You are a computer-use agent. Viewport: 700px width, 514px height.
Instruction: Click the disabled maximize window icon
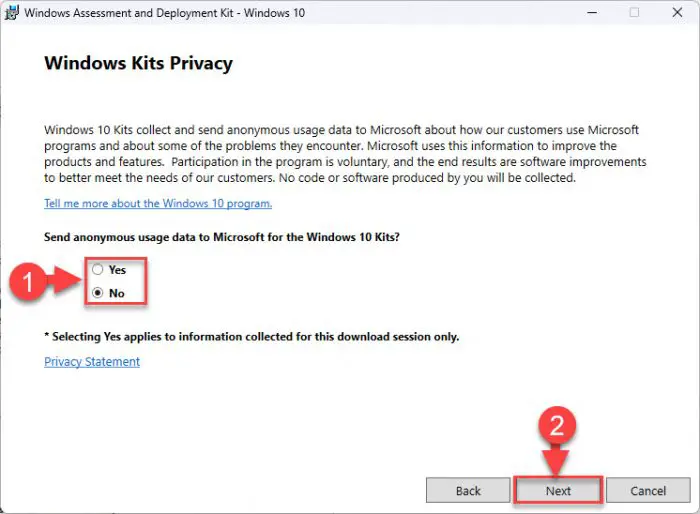(634, 13)
